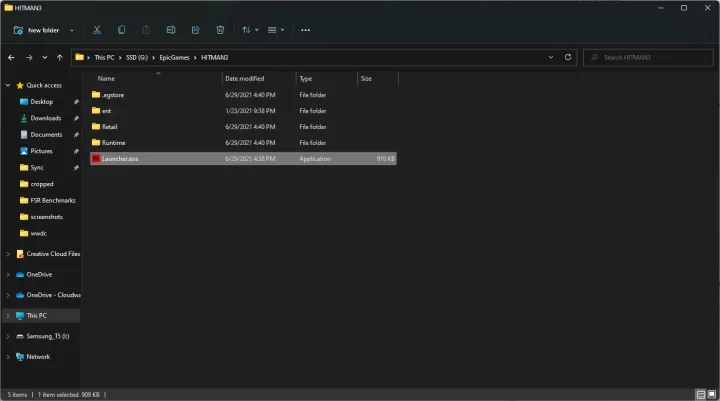
Task: Expand the Creative Cloud Files node
Action: 8,254
